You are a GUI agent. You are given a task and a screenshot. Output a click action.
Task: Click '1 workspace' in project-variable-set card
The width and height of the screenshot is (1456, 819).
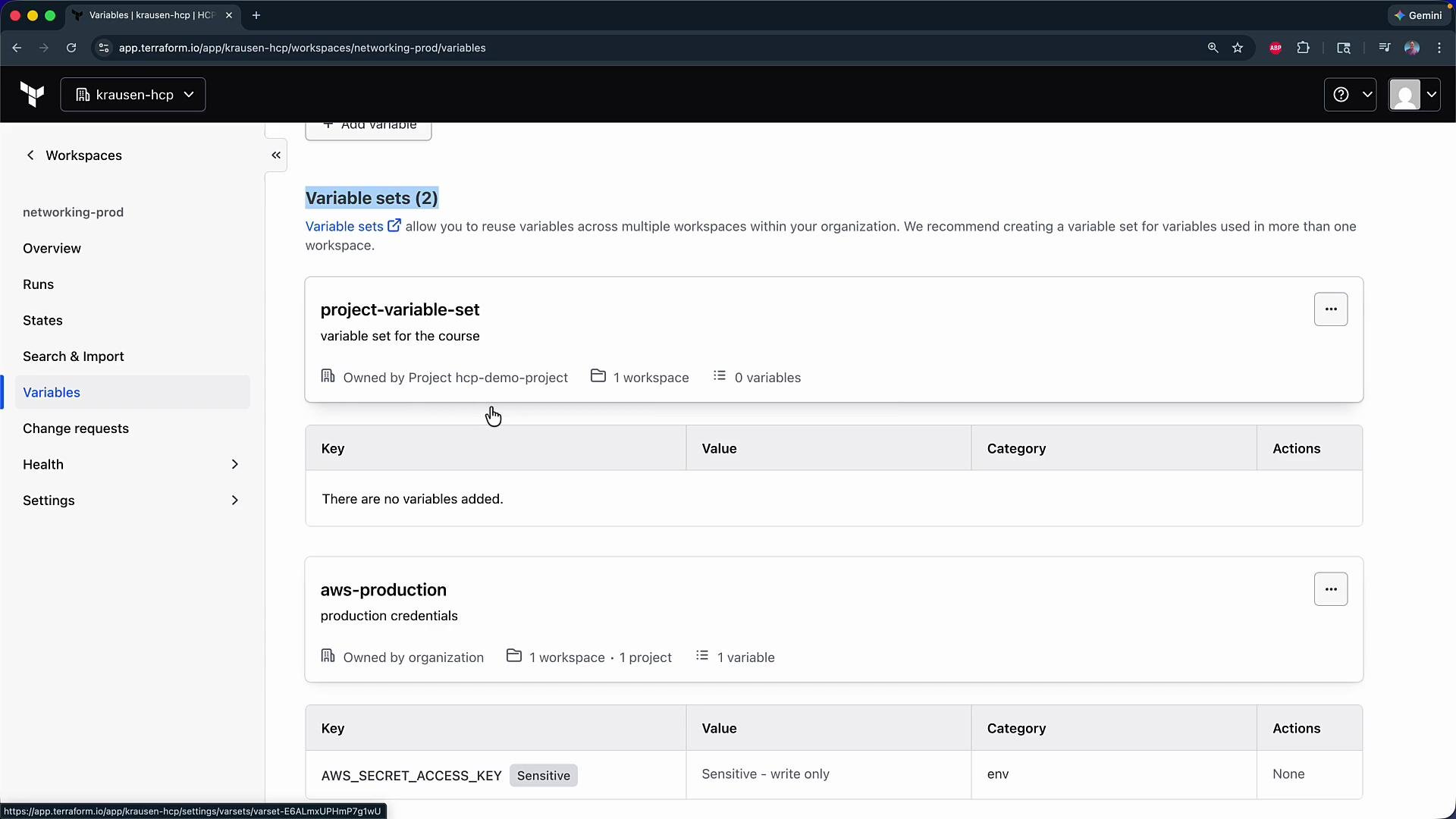(x=651, y=378)
